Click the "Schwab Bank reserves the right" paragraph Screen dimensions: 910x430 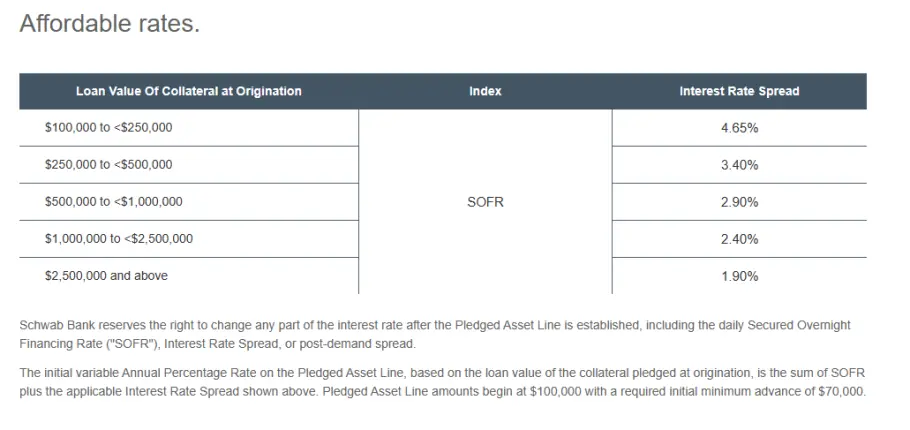click(x=435, y=334)
